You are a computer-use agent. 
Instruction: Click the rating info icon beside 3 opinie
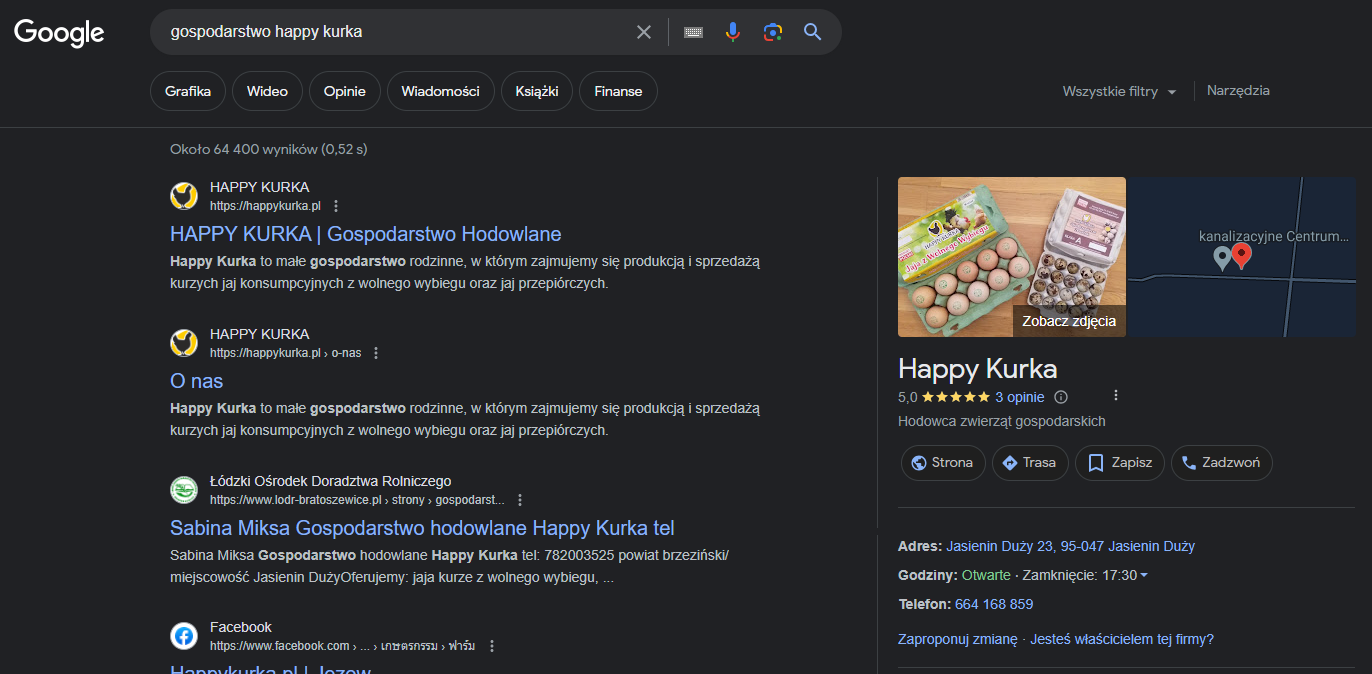click(x=1062, y=397)
